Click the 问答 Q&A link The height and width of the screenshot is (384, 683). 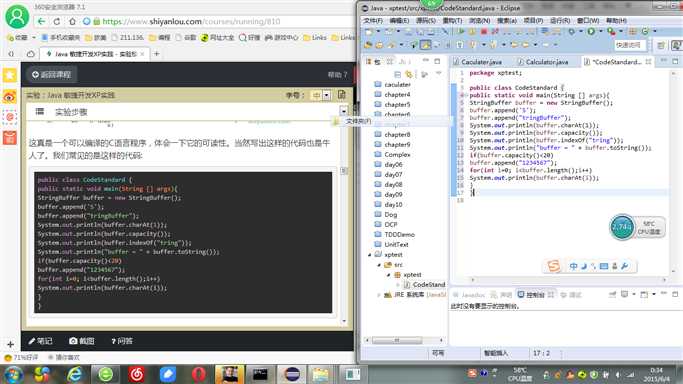pyautogui.click(x=122, y=341)
